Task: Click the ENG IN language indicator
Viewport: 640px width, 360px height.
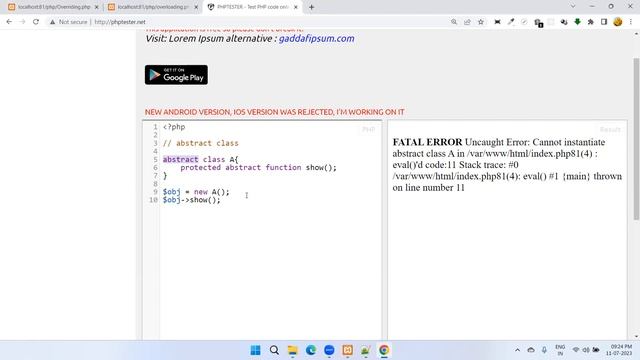Action: 560,350
